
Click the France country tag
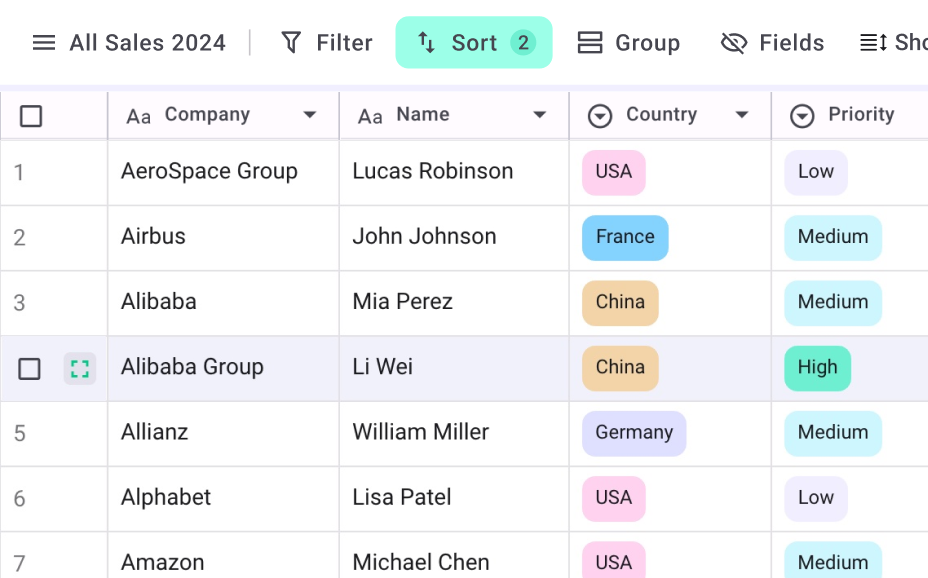pos(625,237)
